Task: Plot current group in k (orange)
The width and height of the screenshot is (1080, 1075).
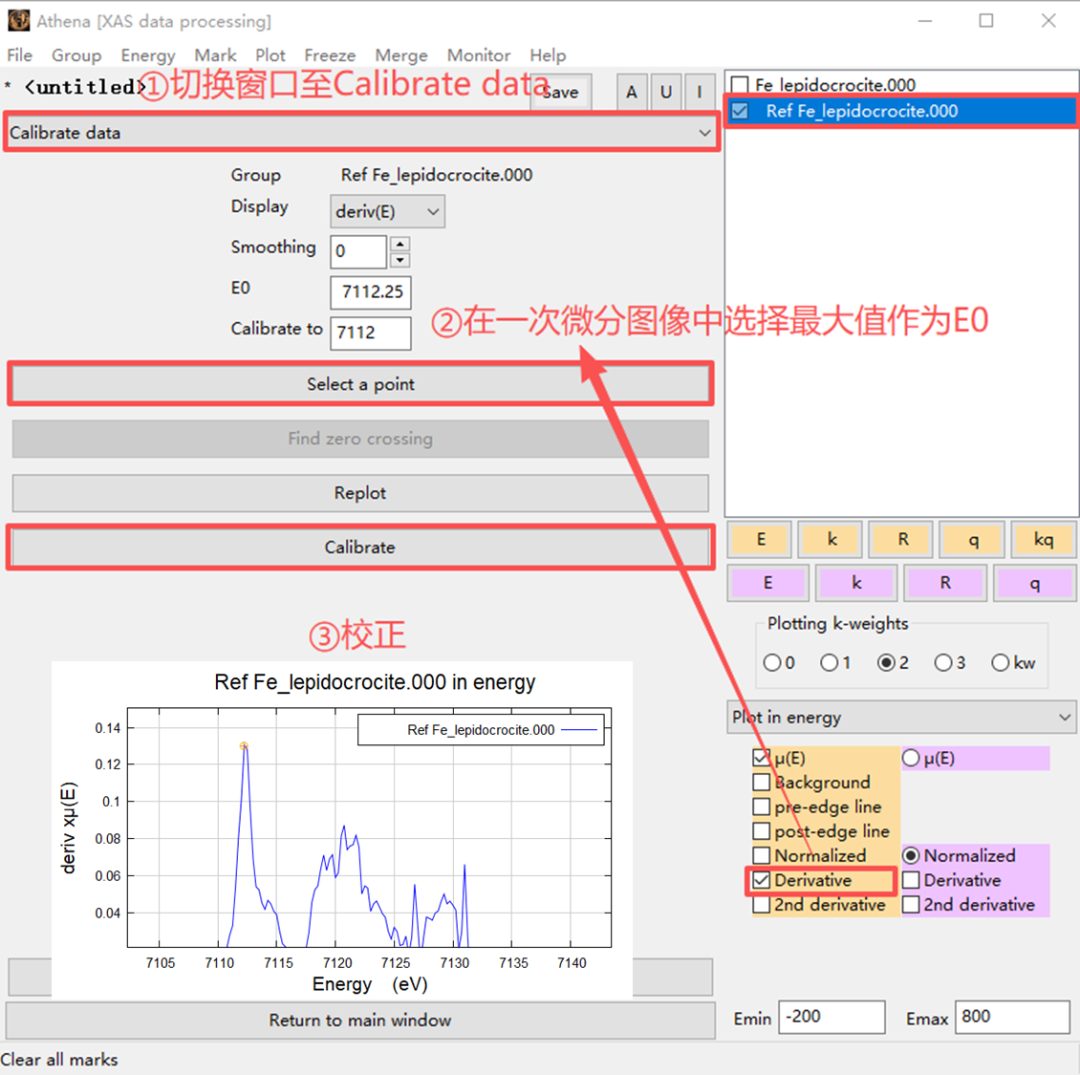Action: coord(831,539)
